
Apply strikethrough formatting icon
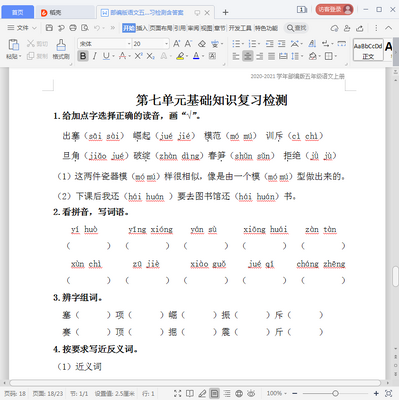pyautogui.click(x=123, y=56)
